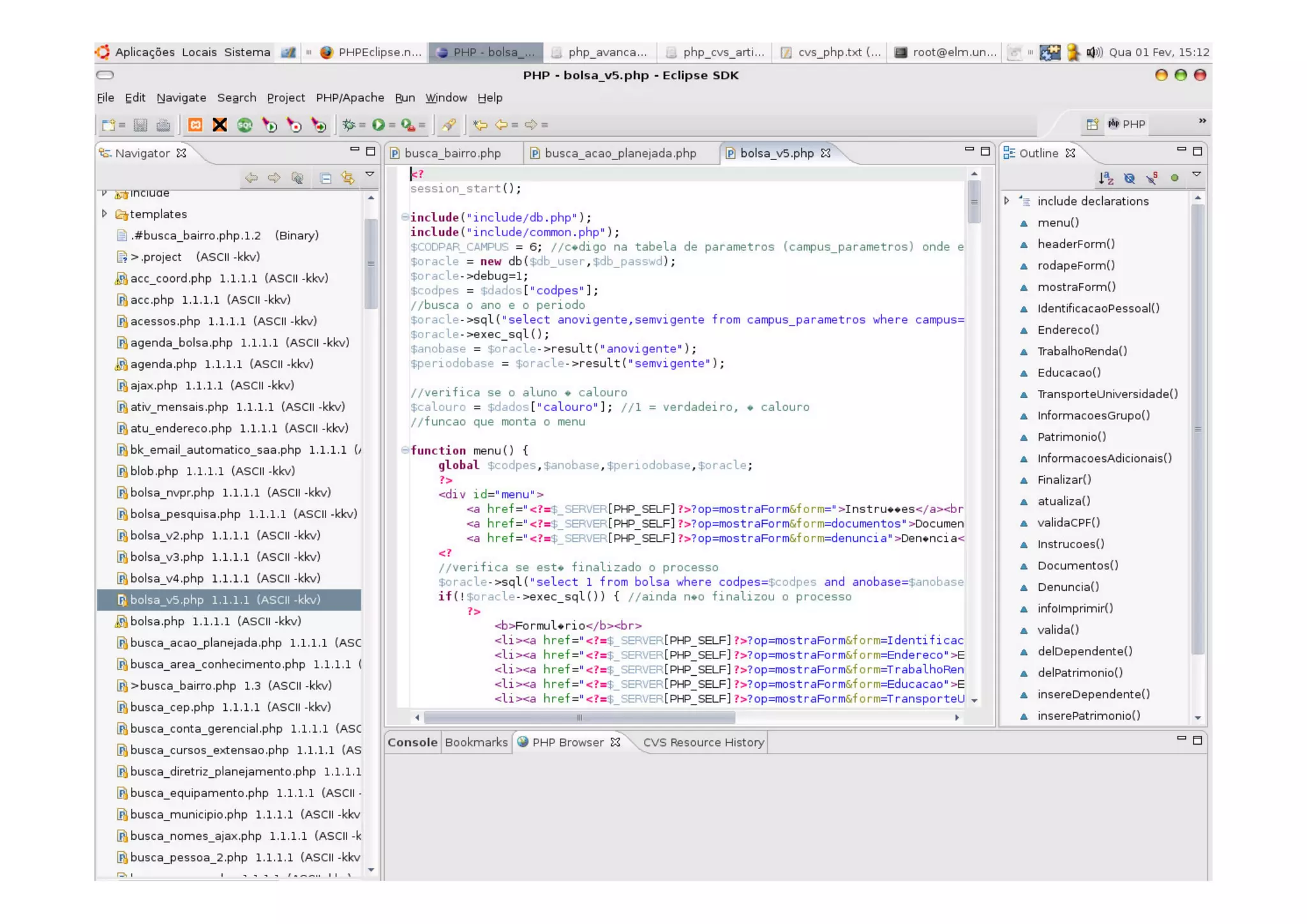Screen dimensions: 1307x924
Task: Switch to busca_bairro.php editor tab
Action: pos(452,153)
